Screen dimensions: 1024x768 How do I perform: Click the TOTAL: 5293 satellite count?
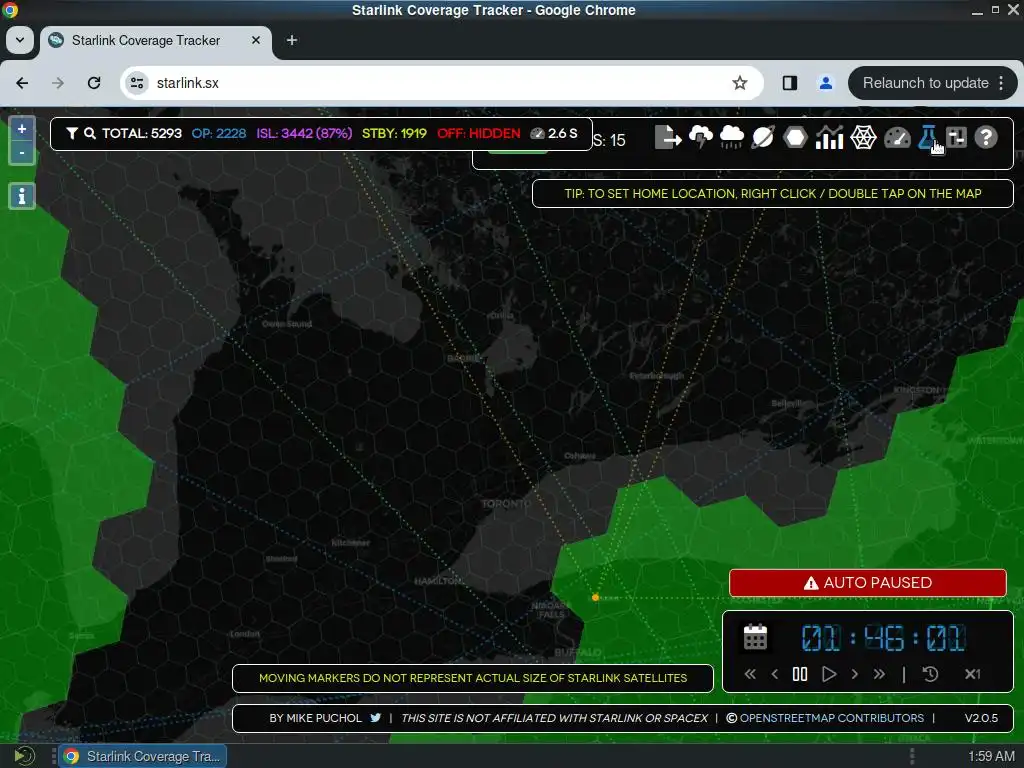(x=142, y=133)
